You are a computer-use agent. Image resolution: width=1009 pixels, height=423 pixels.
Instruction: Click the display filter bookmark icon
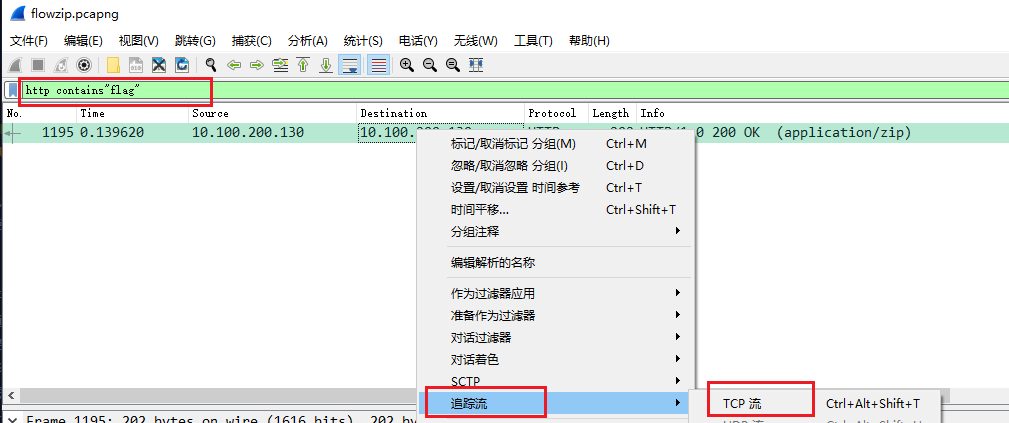12,90
